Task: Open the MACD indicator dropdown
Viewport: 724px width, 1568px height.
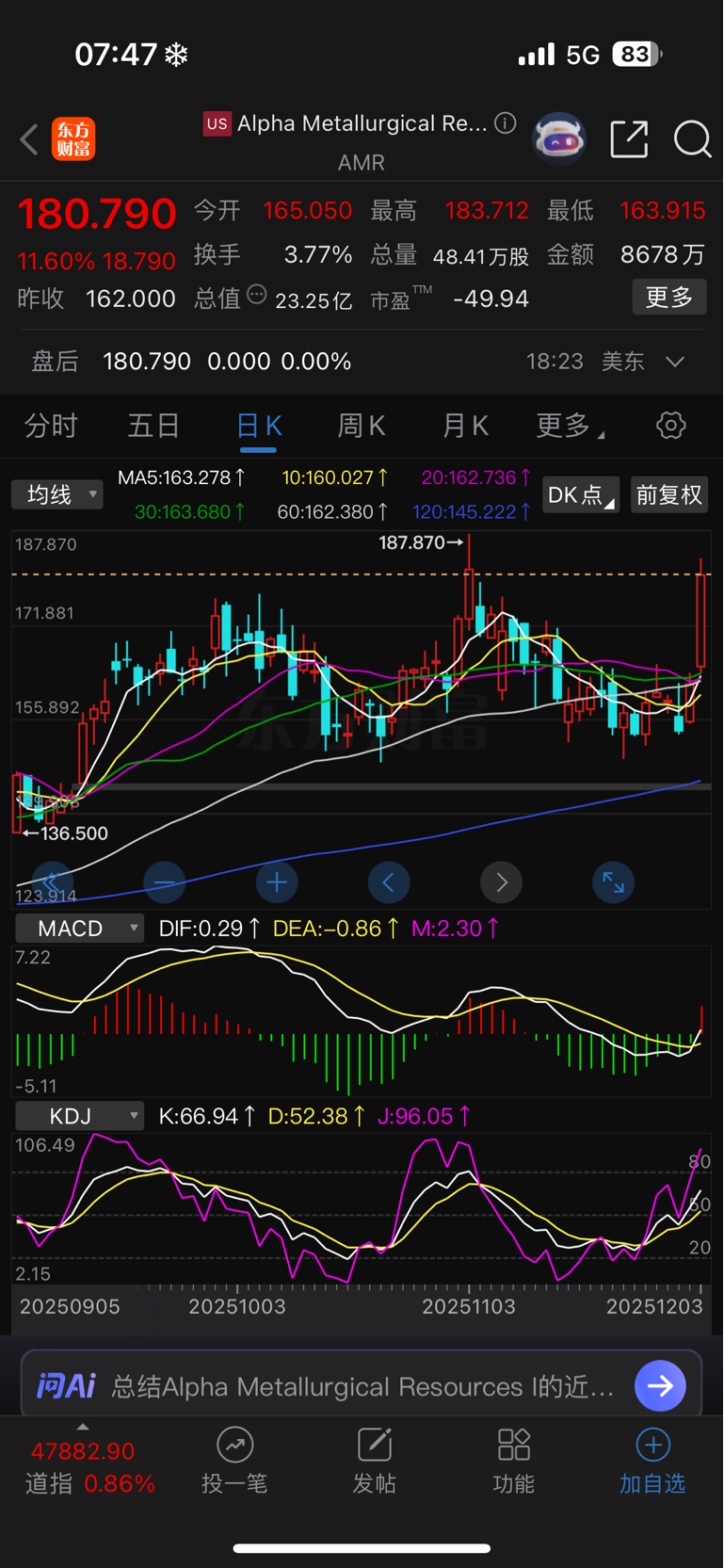Action: point(80,929)
